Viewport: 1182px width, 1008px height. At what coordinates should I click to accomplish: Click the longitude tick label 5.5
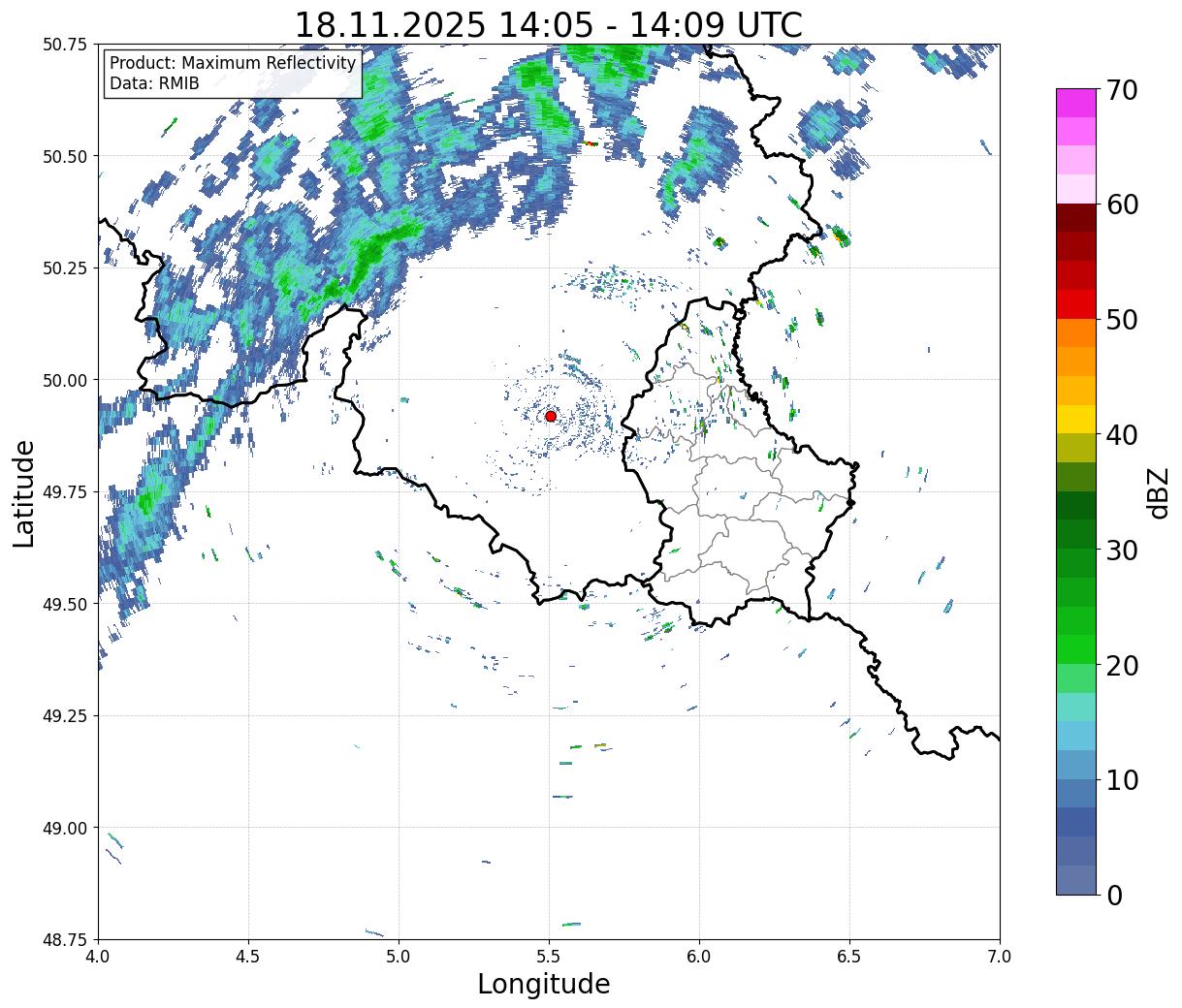click(549, 956)
